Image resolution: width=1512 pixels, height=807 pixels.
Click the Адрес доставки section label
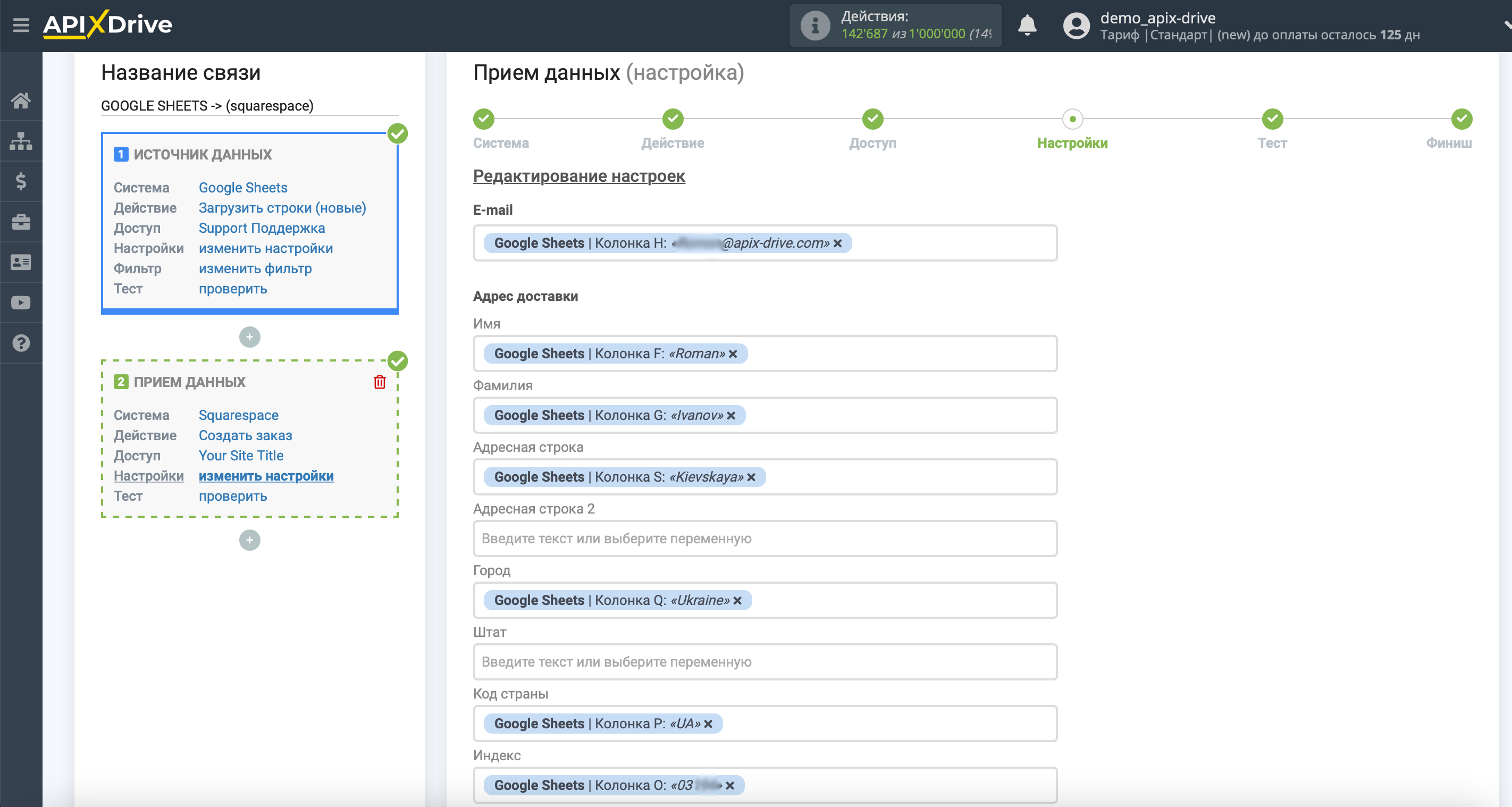tap(525, 297)
